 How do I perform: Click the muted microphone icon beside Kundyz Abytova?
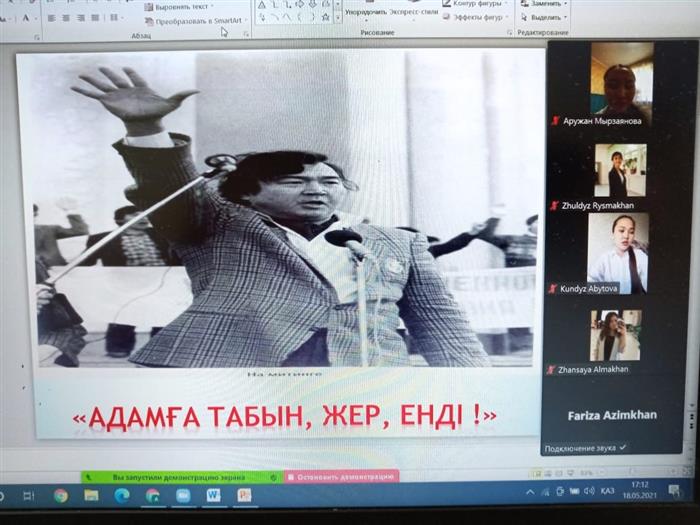(554, 289)
